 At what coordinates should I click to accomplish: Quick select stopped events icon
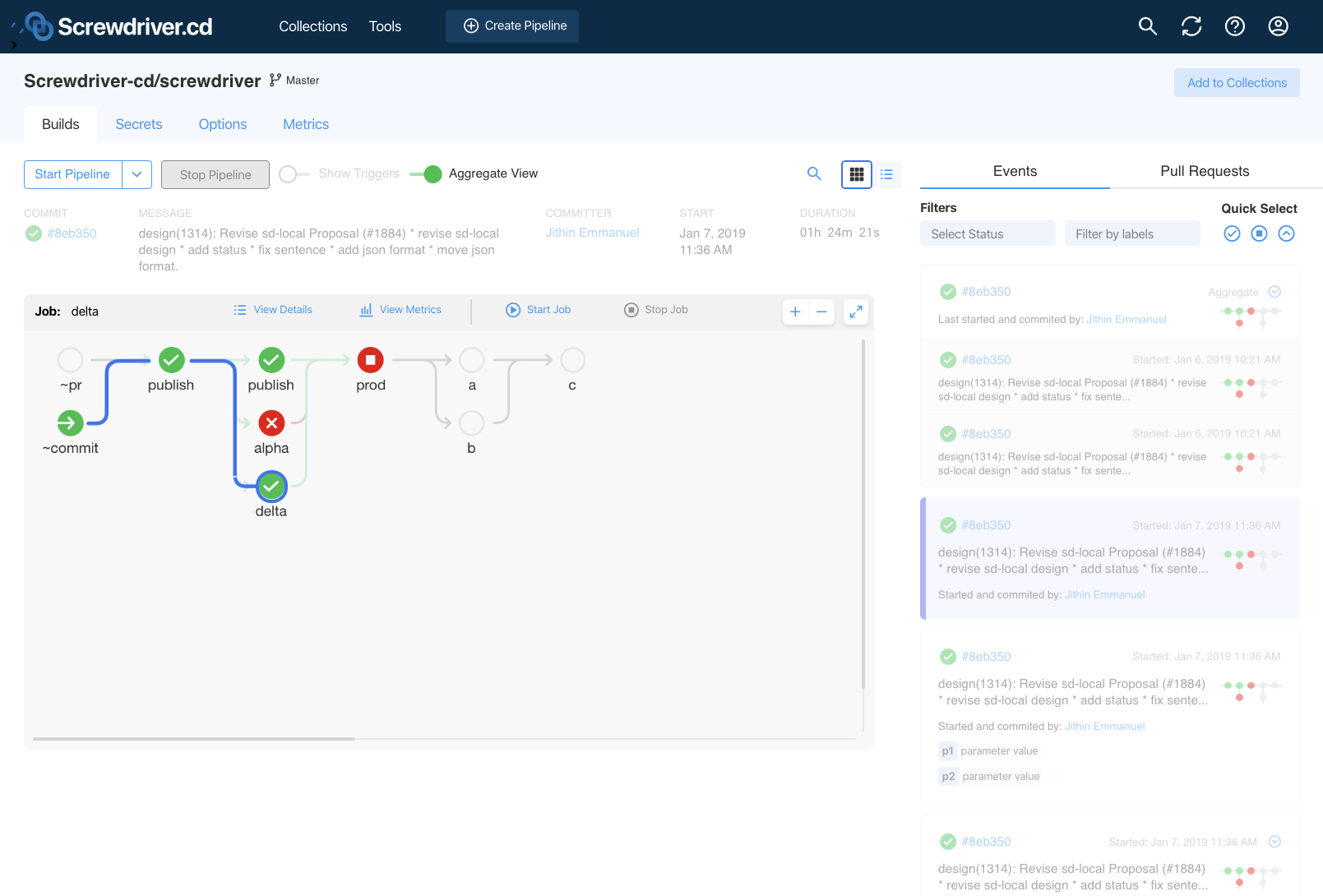1259,233
